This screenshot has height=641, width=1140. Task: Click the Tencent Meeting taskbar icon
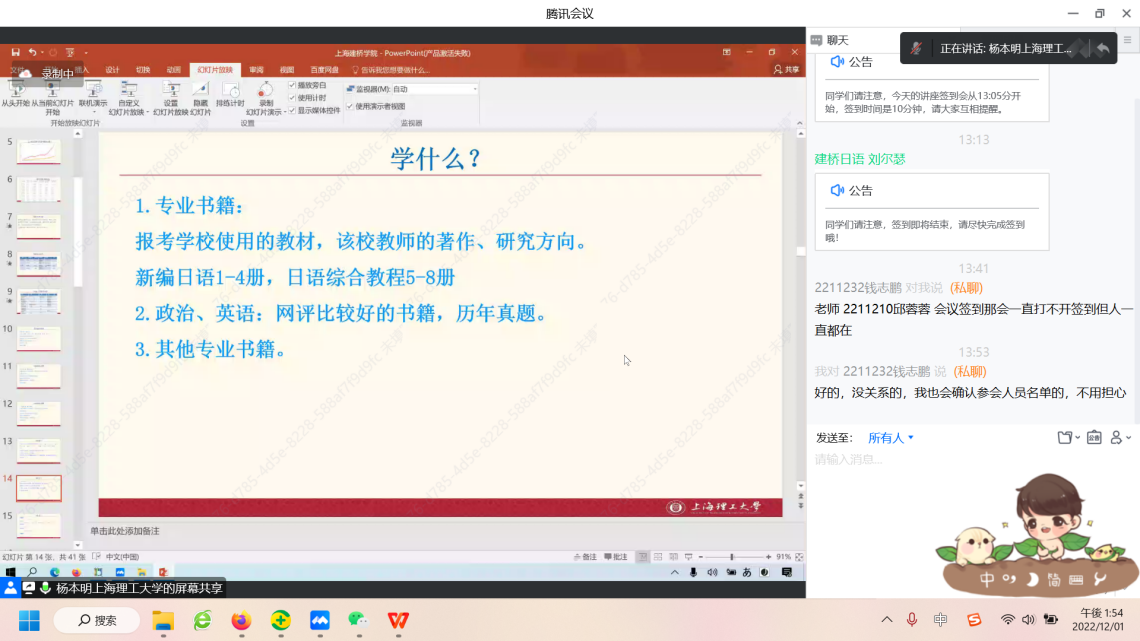click(x=319, y=621)
